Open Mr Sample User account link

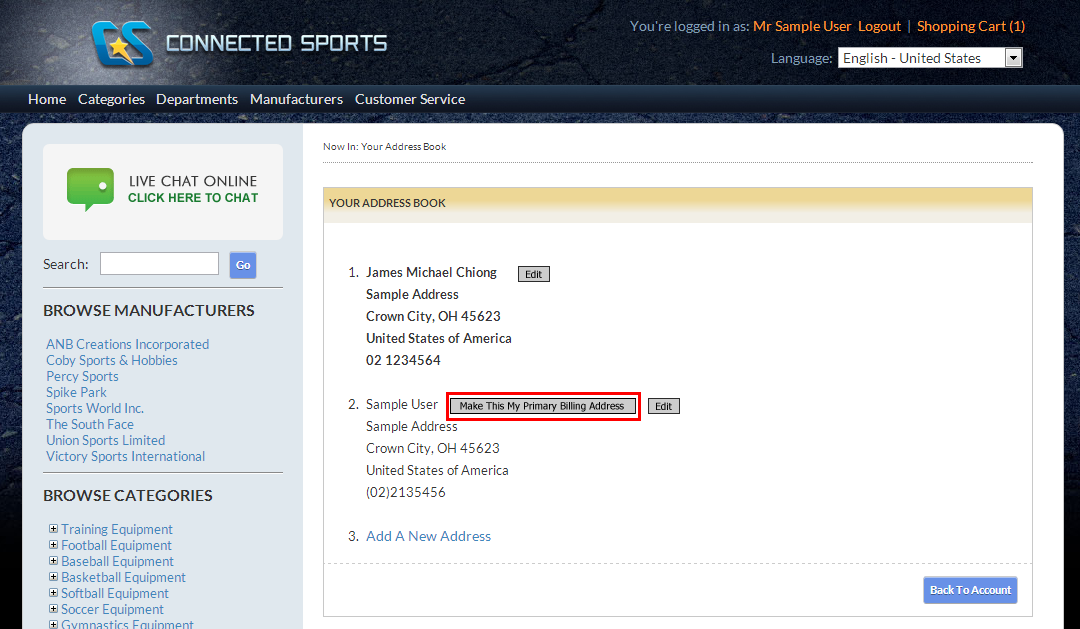(802, 26)
